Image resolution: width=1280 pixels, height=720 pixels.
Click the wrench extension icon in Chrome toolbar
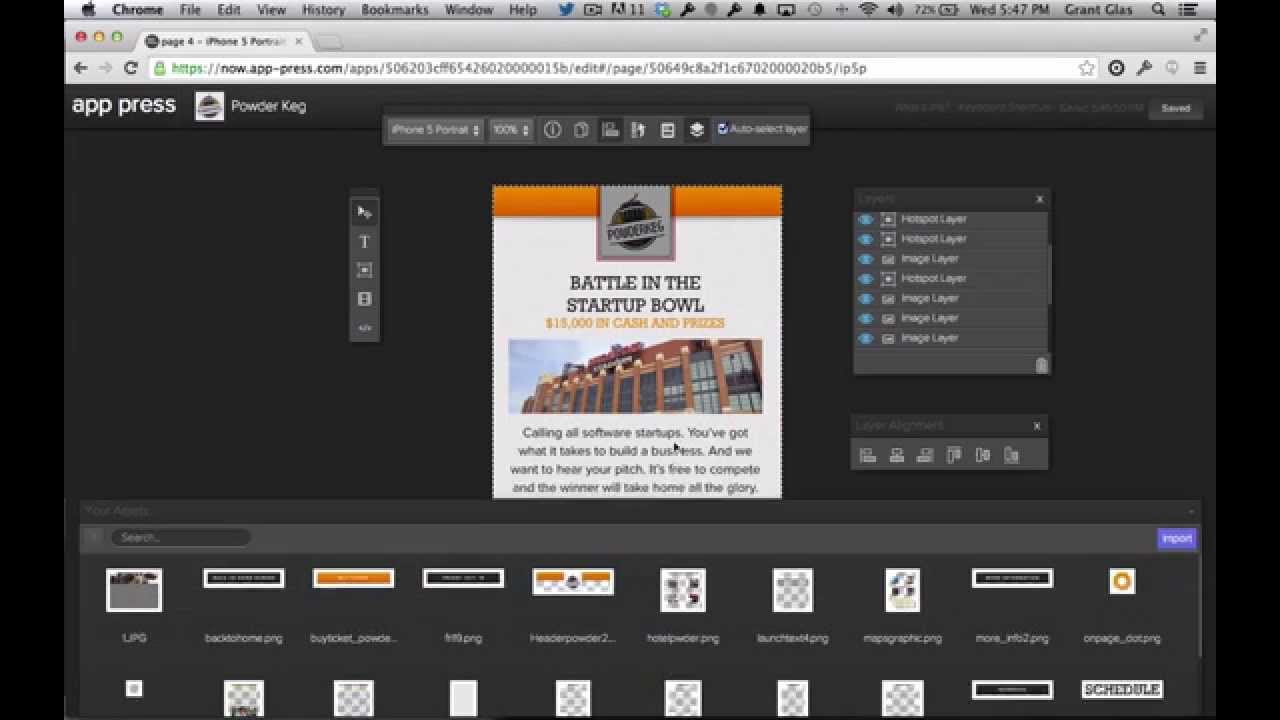(1144, 68)
